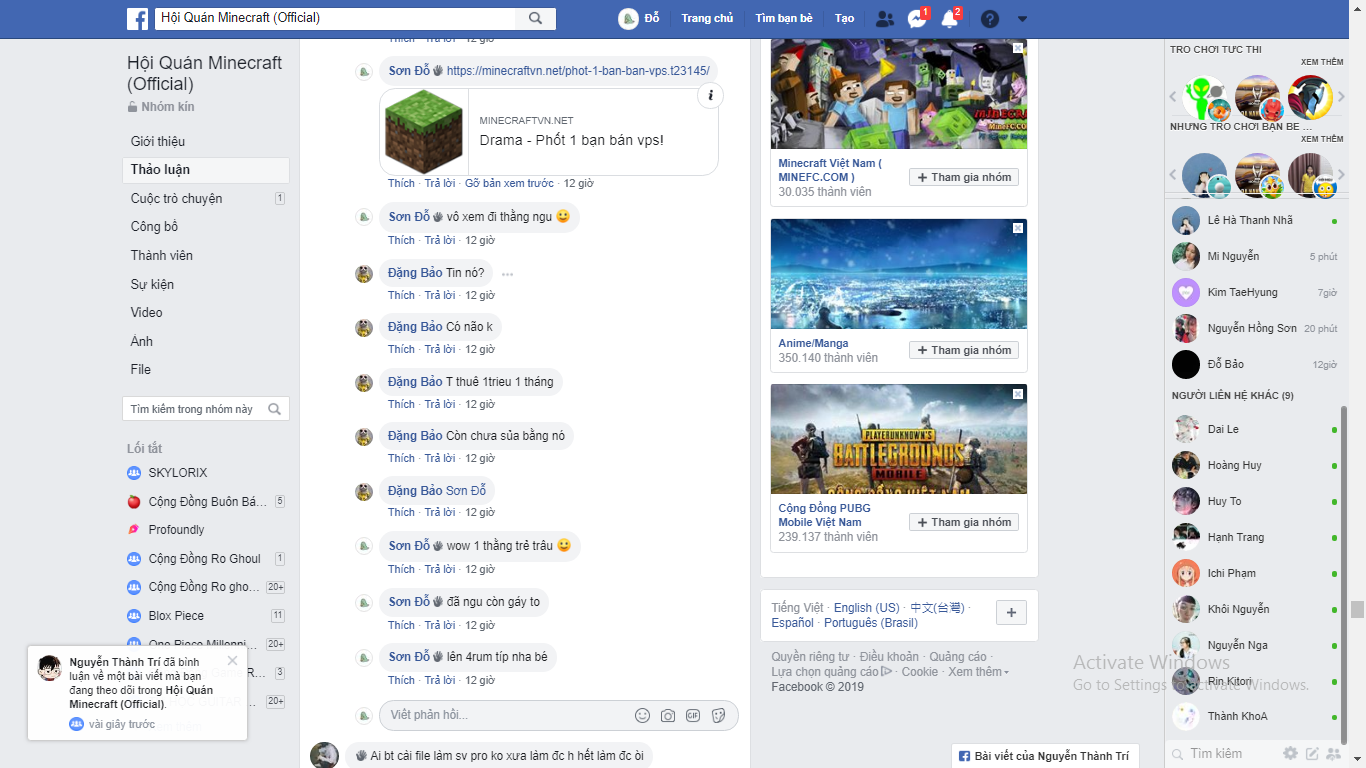Go to Trang chủ in the top bar
The width and height of the screenshot is (1366, 768).
point(707,19)
